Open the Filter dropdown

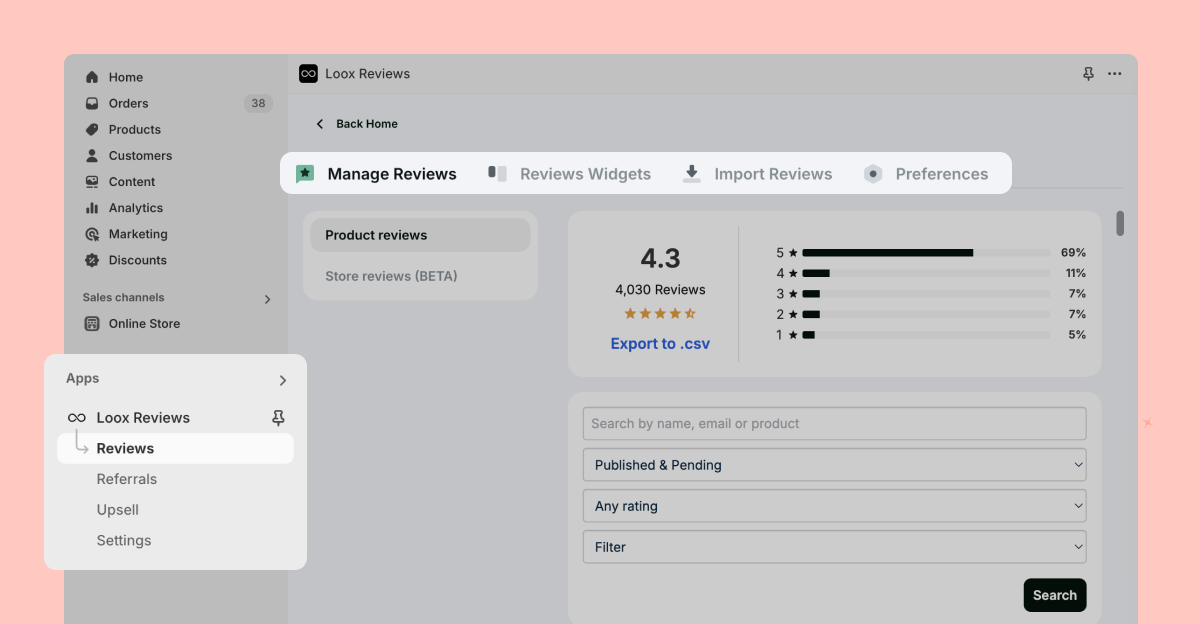coord(834,547)
